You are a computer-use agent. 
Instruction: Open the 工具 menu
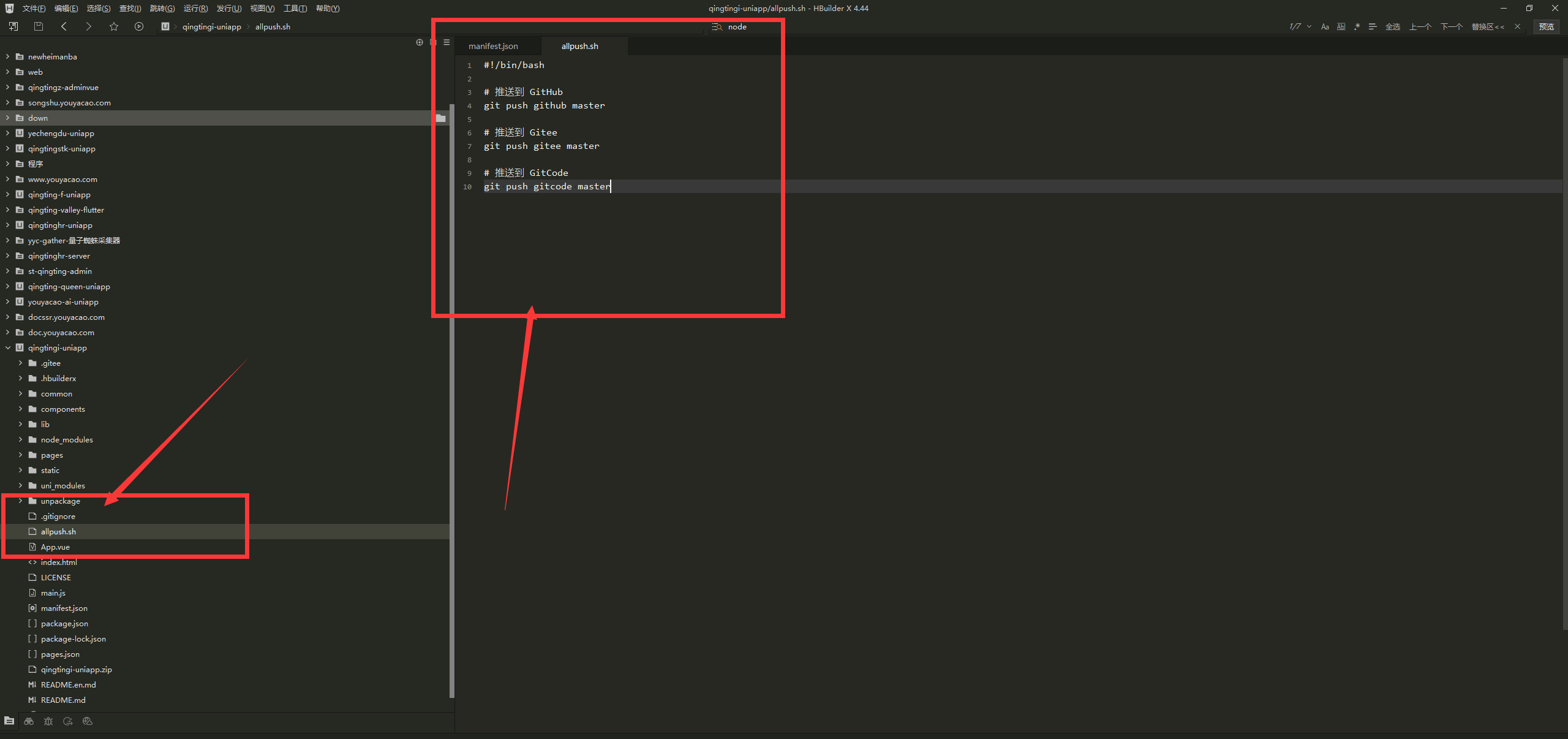pyautogui.click(x=295, y=8)
